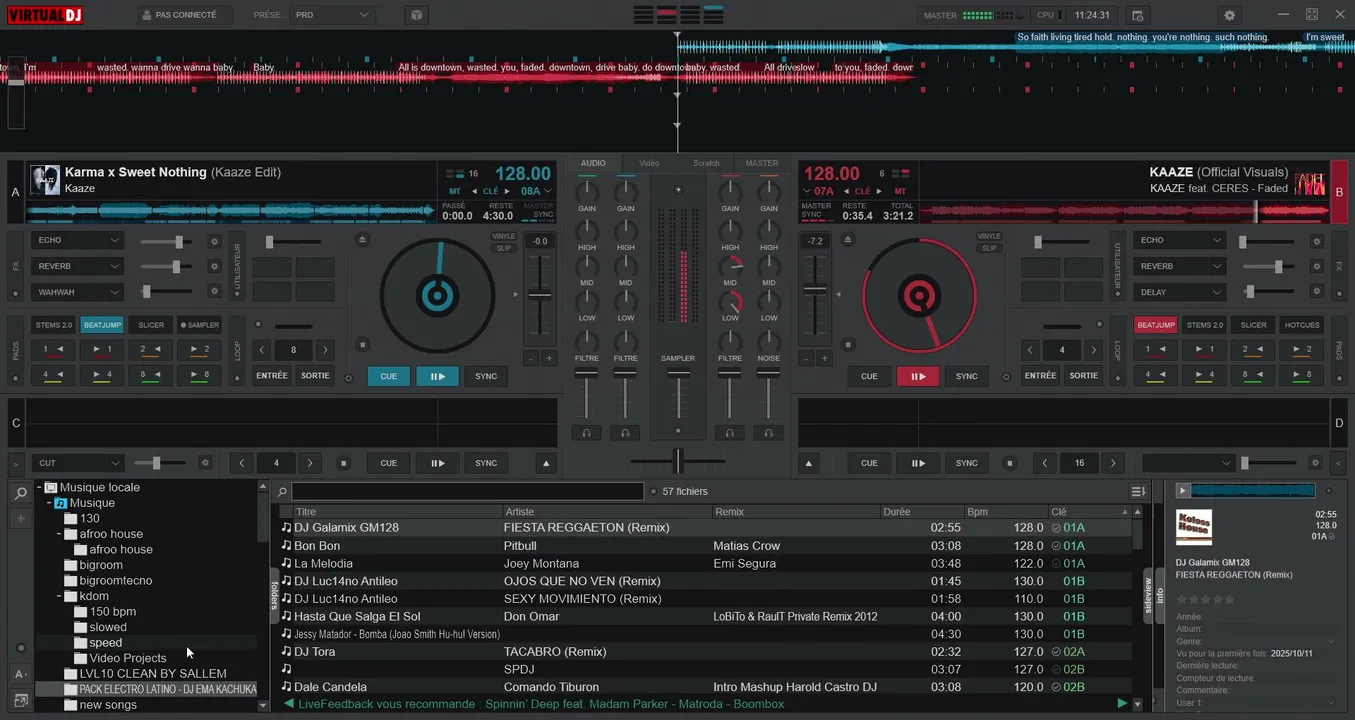Viewport: 1355px width, 720px height.
Task: Eject the track from deck A
Action: [362, 240]
